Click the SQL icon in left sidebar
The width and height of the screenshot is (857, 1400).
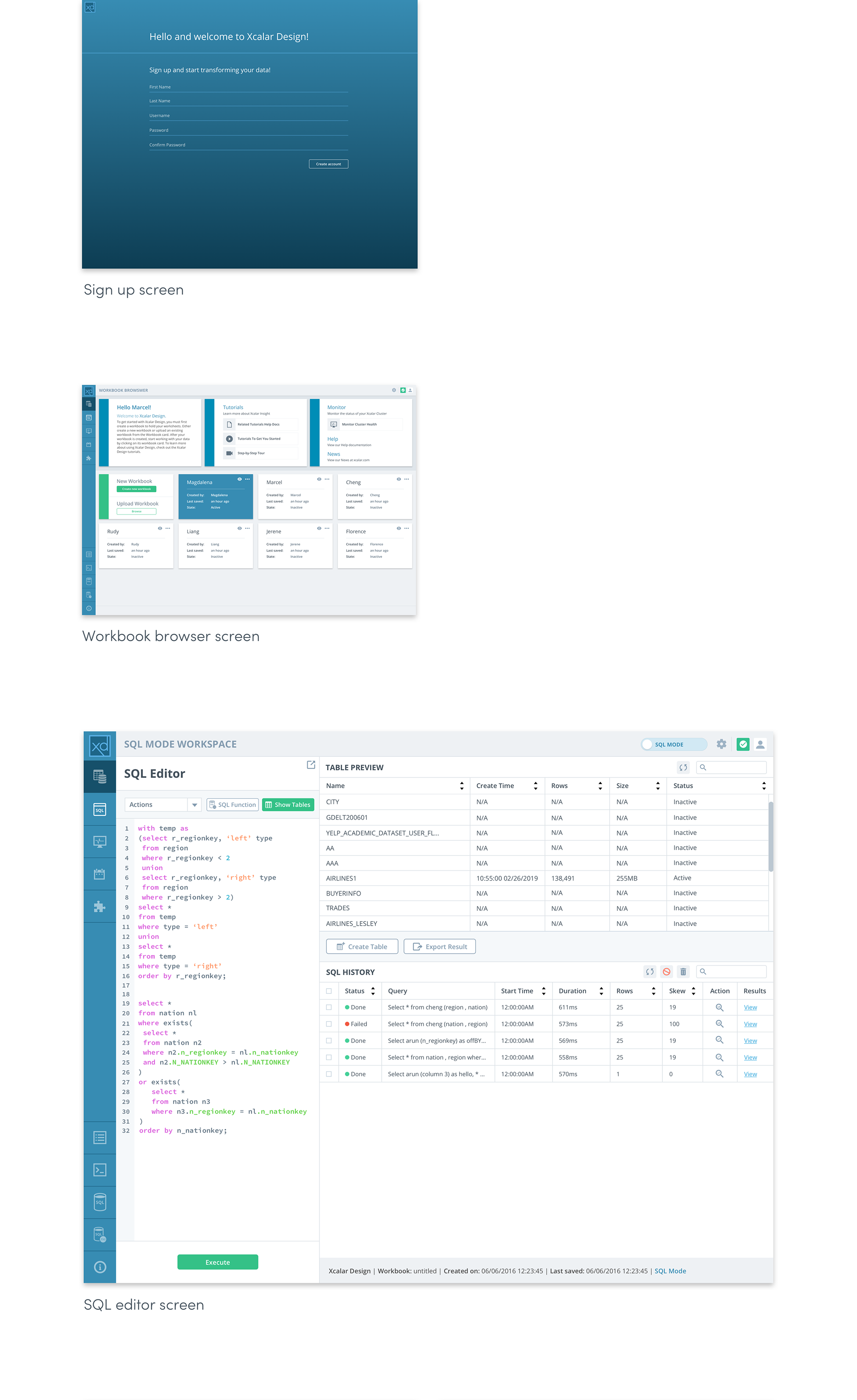click(x=100, y=810)
